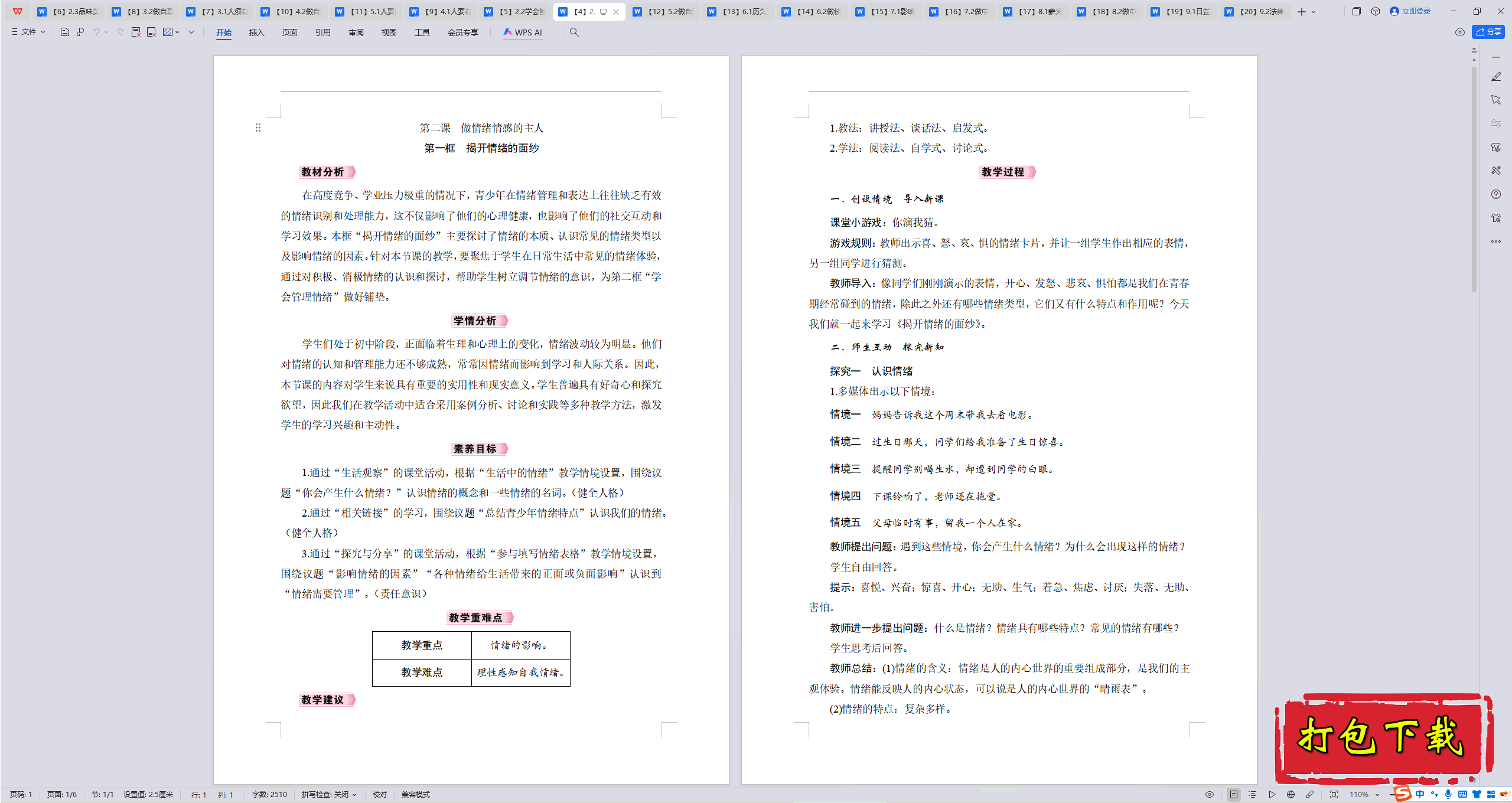Image resolution: width=1512 pixels, height=803 pixels.
Task: Click the second red-marked document icon
Action: coord(152,32)
